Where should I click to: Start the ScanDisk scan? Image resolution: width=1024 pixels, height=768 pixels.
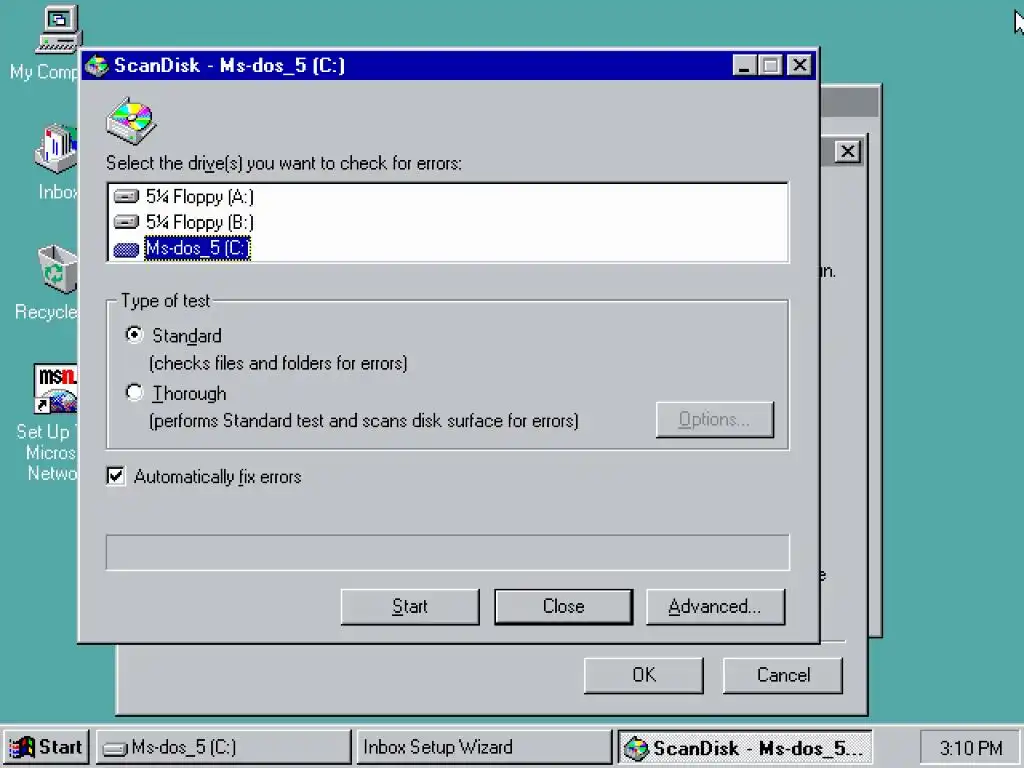[410, 607]
